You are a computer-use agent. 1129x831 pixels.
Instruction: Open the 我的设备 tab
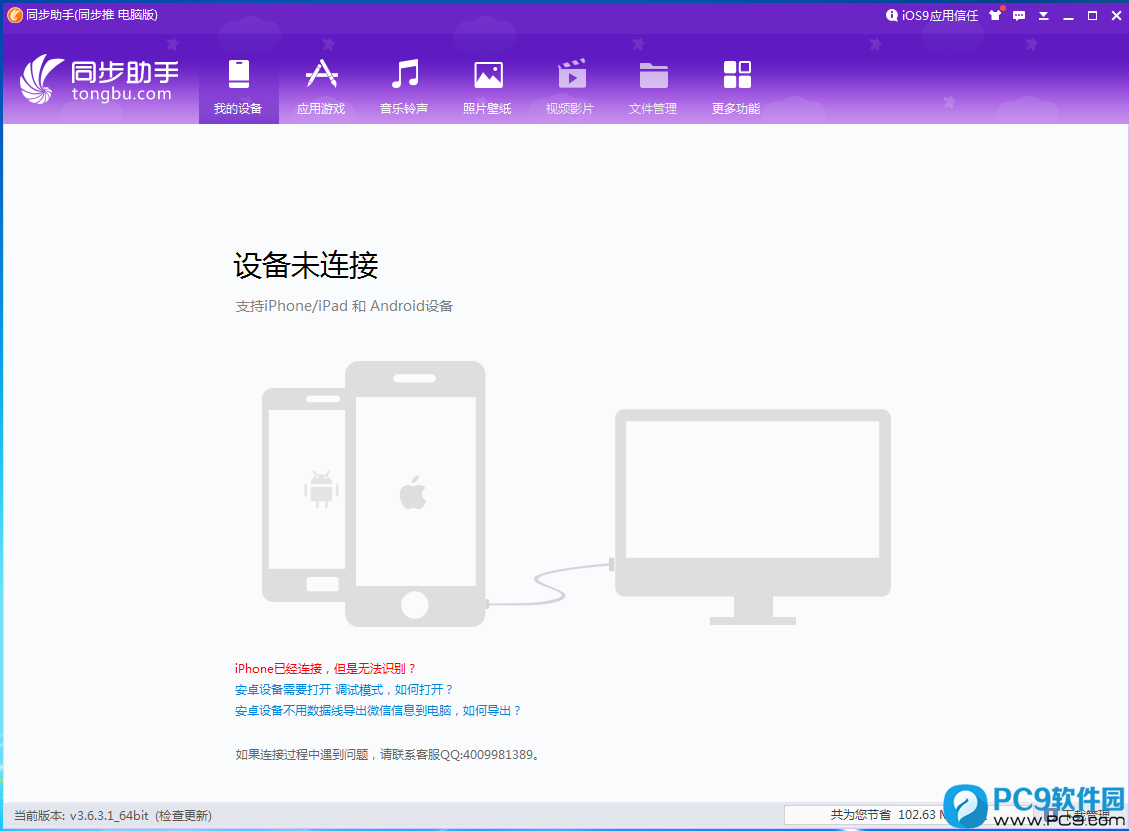[x=238, y=88]
